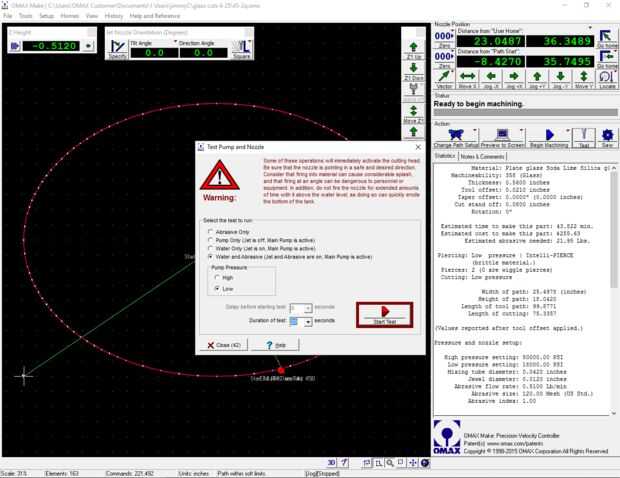
Task: Jog the nozzle in +X direction
Action: pos(514,79)
